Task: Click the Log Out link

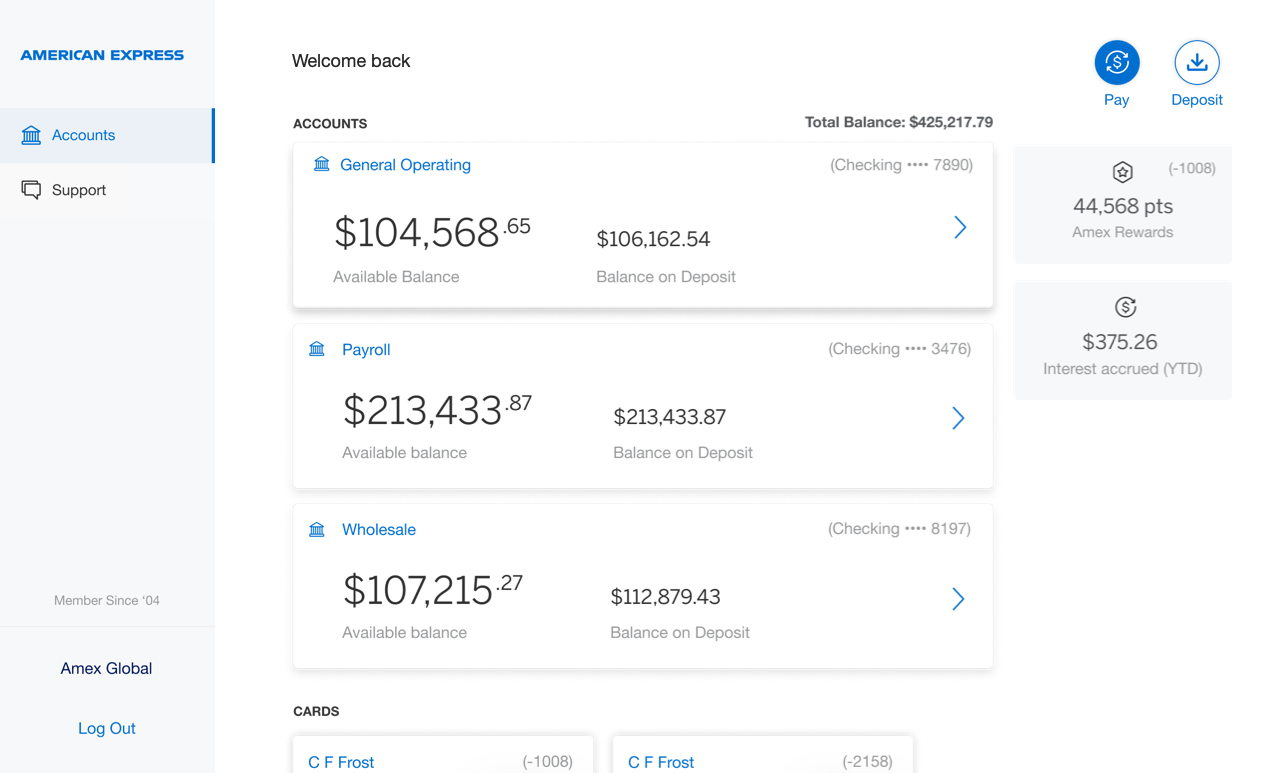Action: pos(107,728)
